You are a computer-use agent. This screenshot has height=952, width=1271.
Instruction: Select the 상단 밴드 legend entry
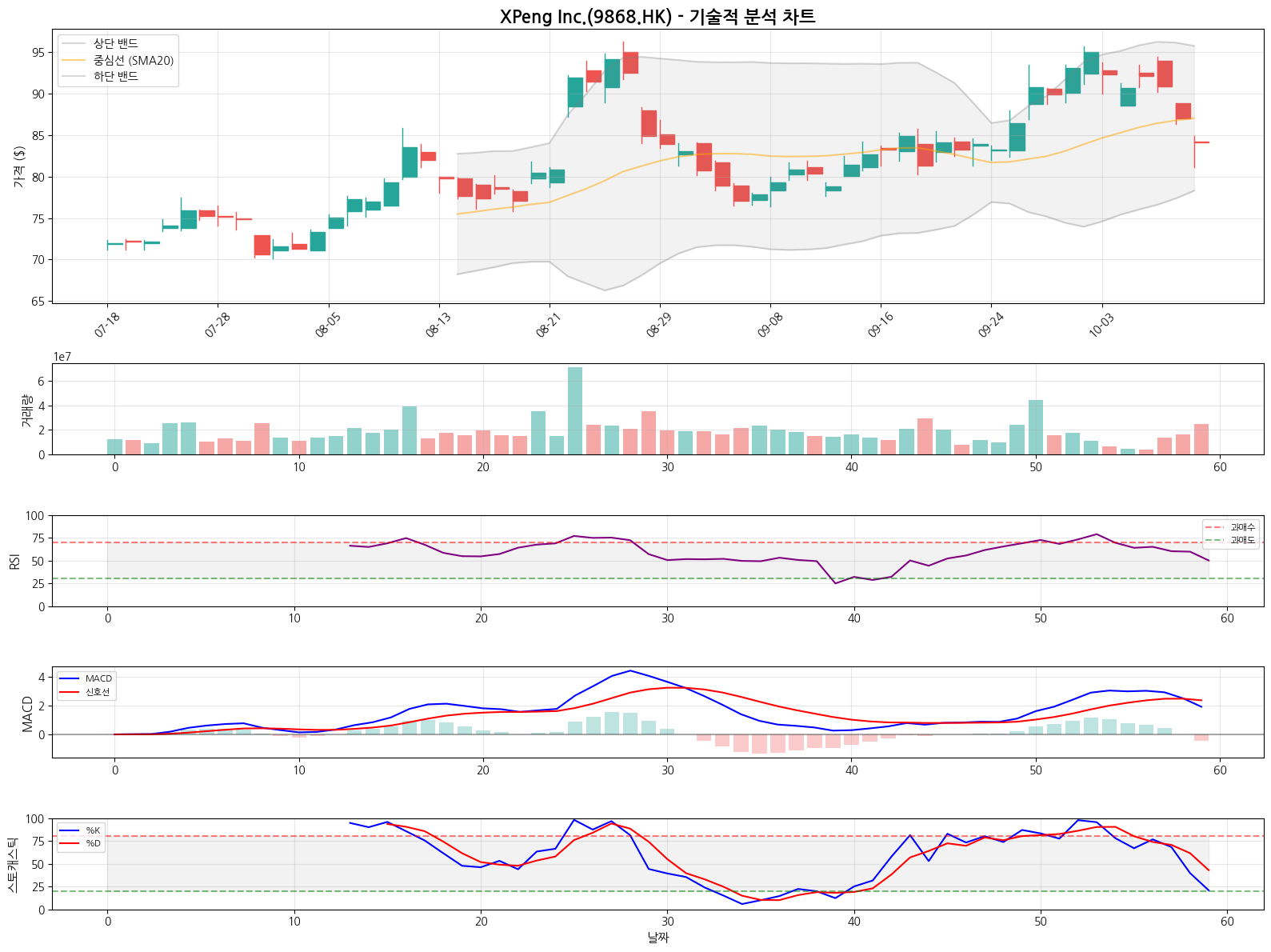click(116, 44)
